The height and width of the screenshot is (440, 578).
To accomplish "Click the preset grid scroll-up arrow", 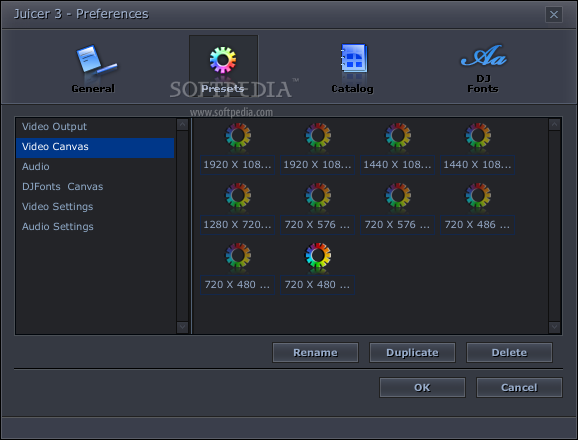I will (554, 125).
